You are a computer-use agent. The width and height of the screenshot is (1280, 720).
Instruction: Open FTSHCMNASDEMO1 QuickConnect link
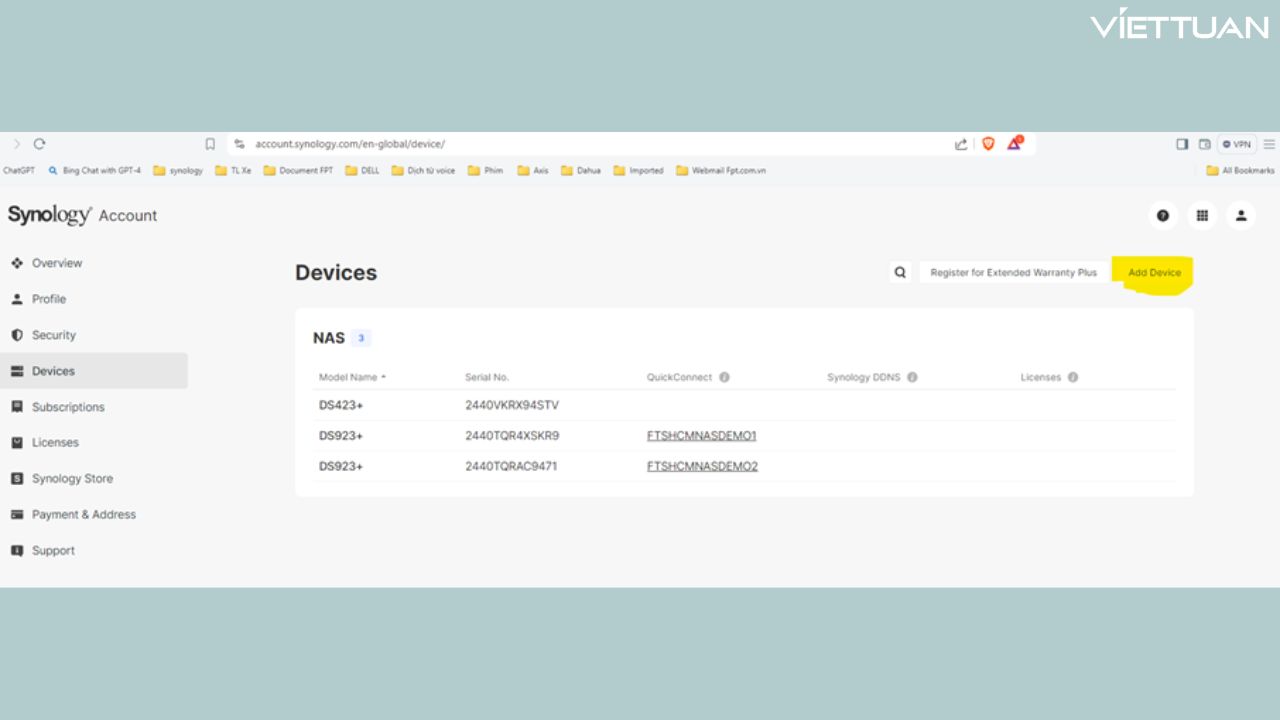pyautogui.click(x=701, y=436)
